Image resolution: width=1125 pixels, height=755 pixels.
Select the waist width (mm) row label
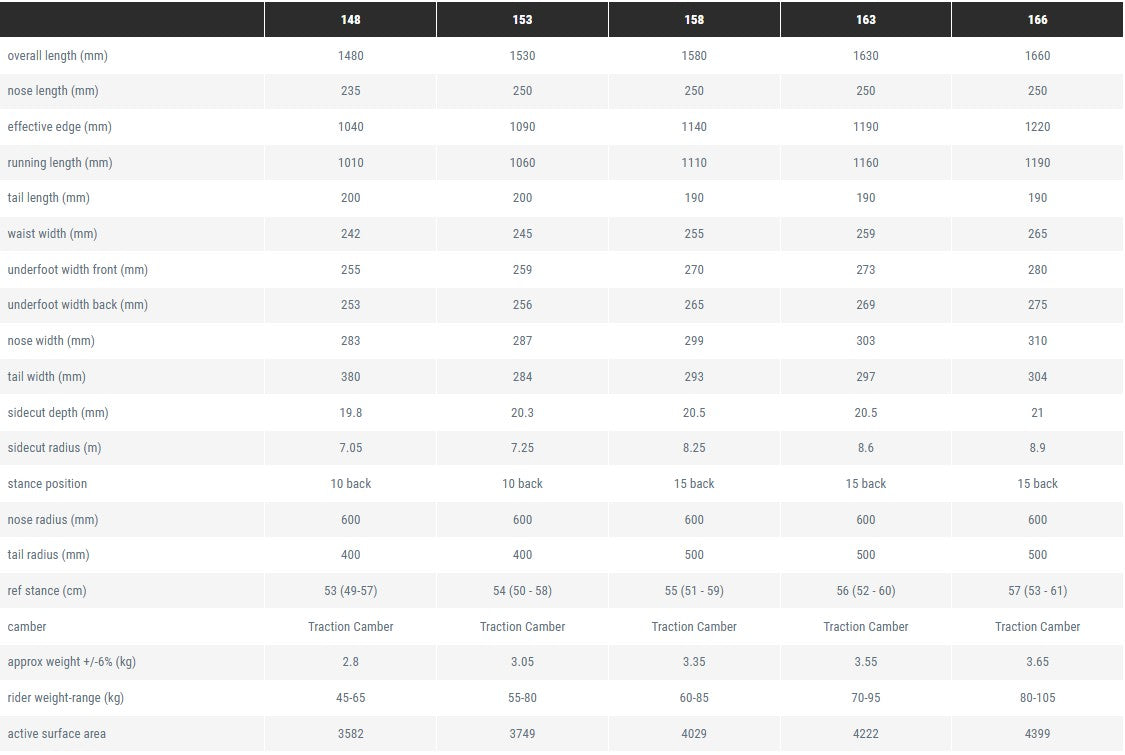52,234
